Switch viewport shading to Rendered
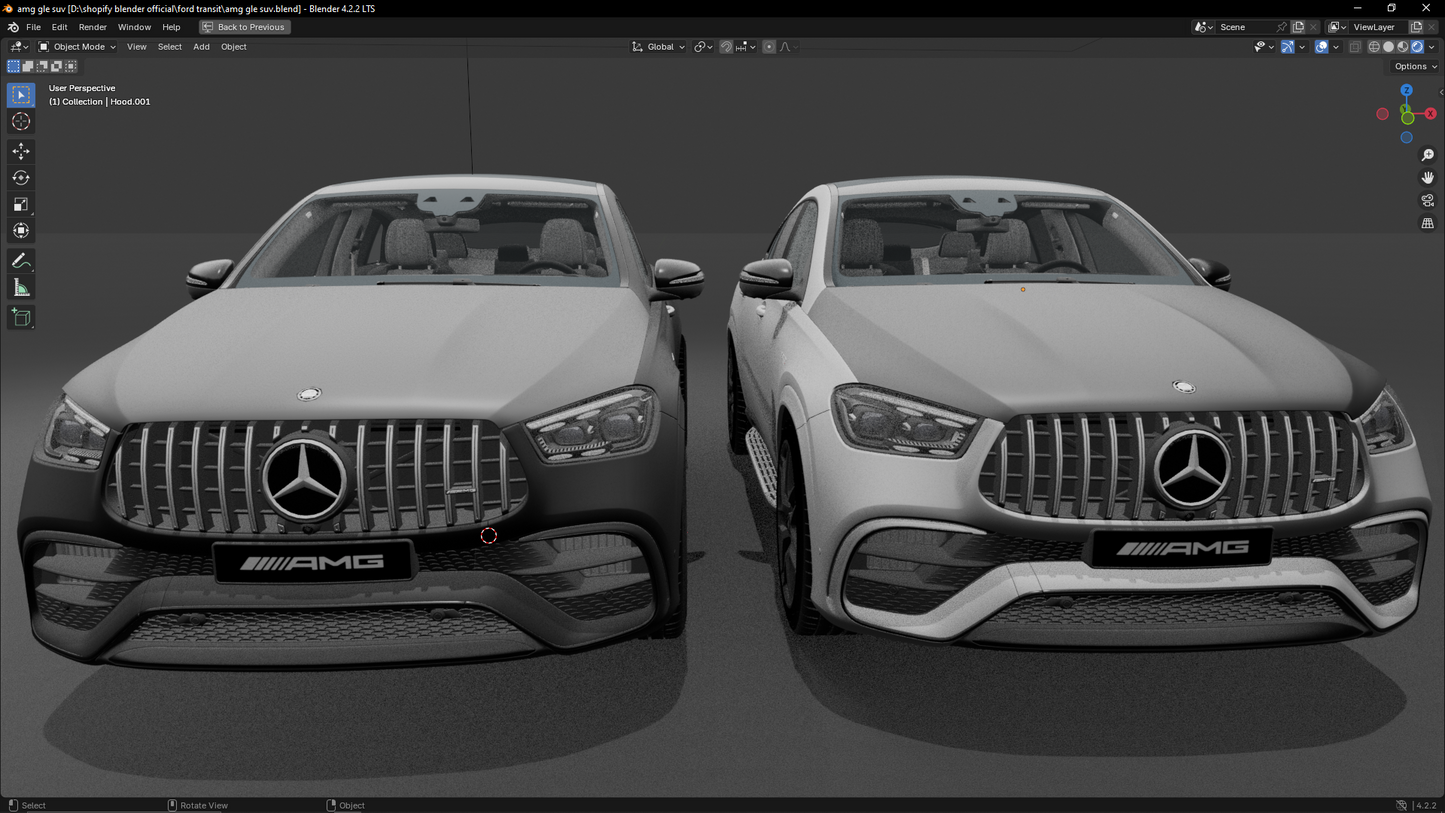Viewport: 1445px width, 813px height. click(1417, 46)
